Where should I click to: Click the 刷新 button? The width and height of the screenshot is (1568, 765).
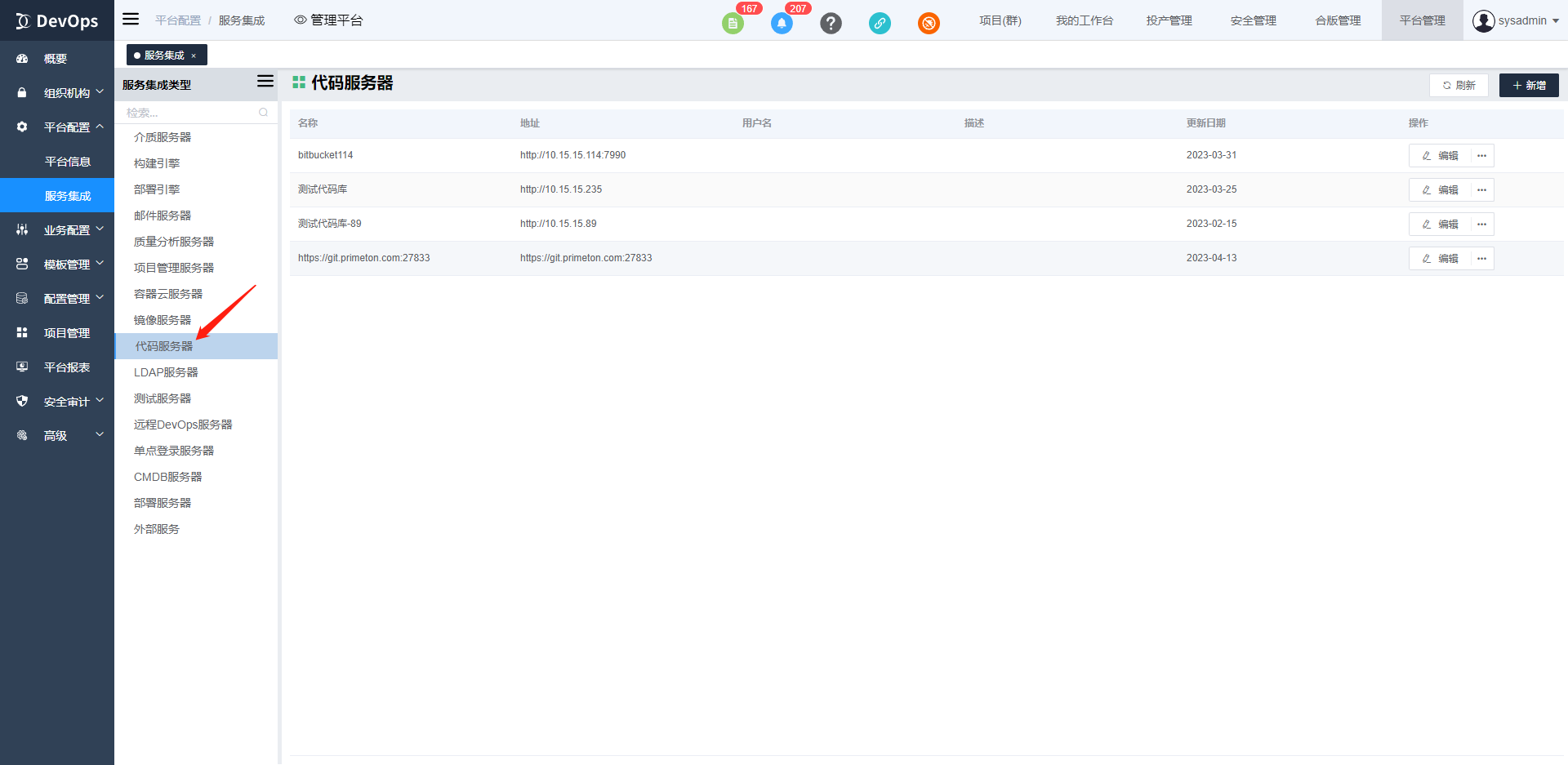(x=1459, y=86)
